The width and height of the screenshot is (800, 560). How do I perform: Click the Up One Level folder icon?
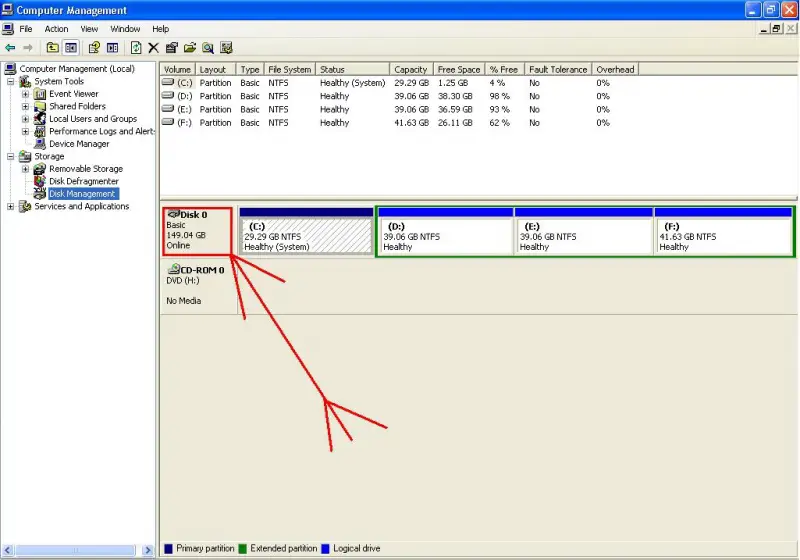point(52,47)
